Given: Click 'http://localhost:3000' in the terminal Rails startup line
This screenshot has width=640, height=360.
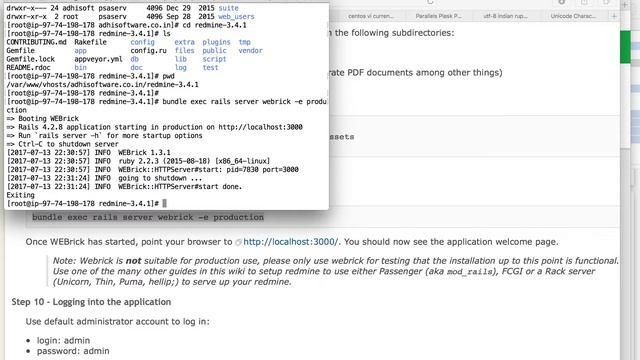Looking at the screenshot, I should coord(260,127).
